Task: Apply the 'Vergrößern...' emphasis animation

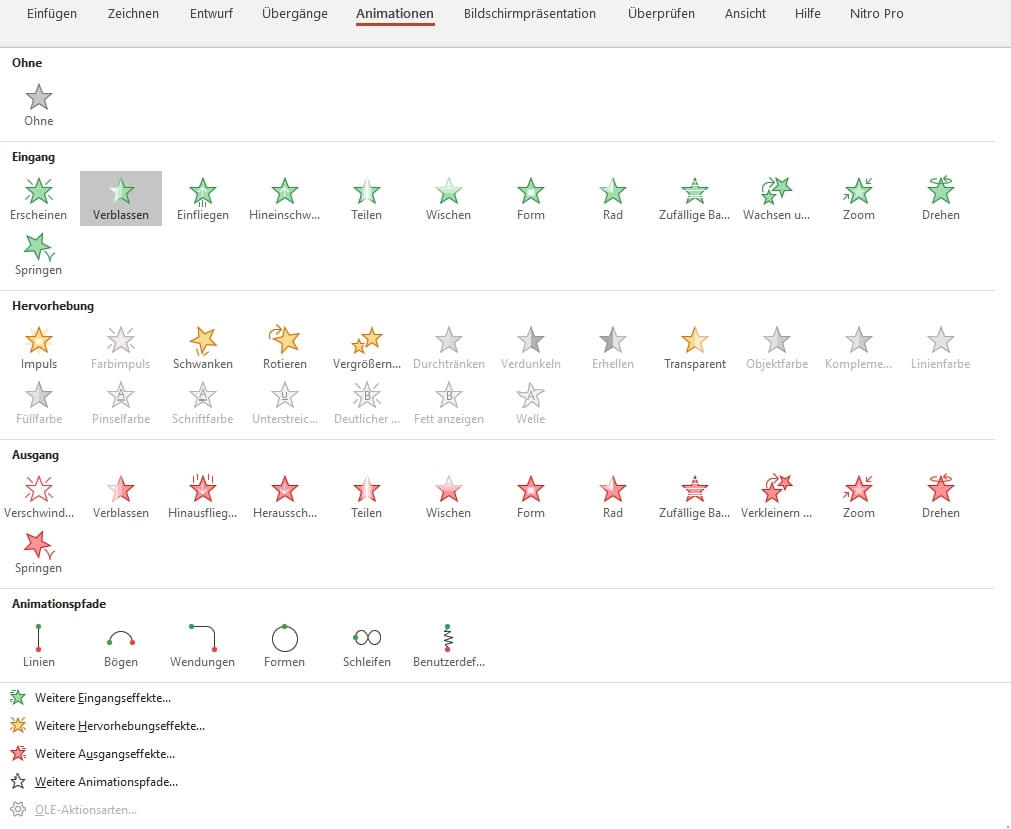Action: click(x=367, y=347)
